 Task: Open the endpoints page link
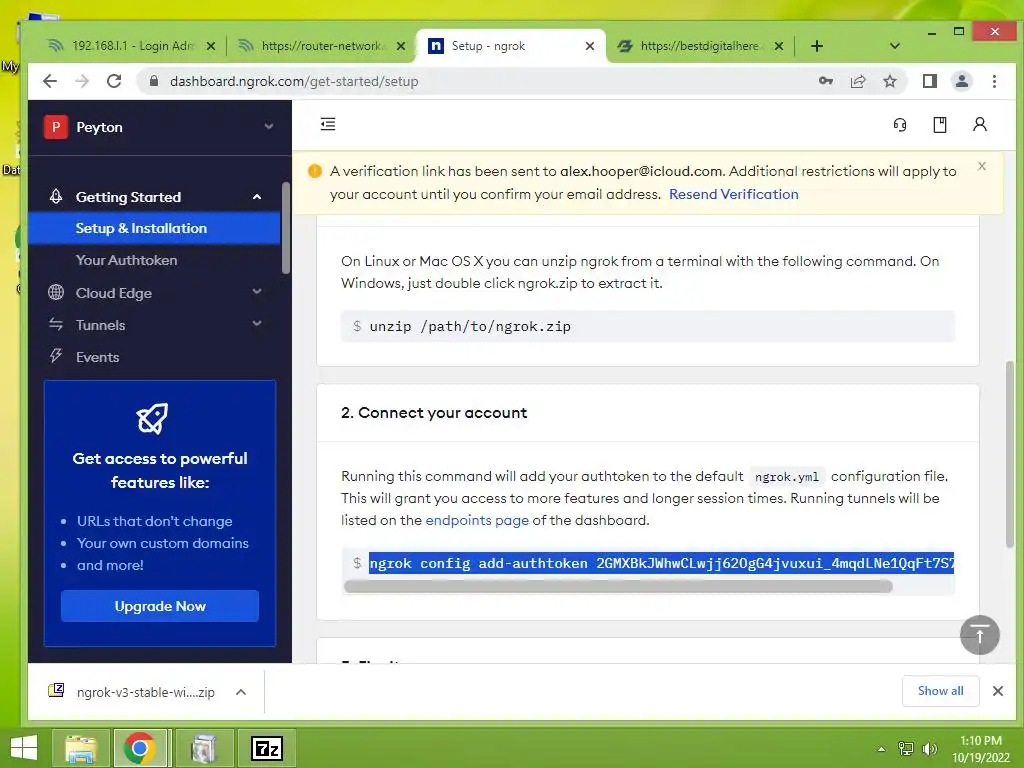(477, 520)
